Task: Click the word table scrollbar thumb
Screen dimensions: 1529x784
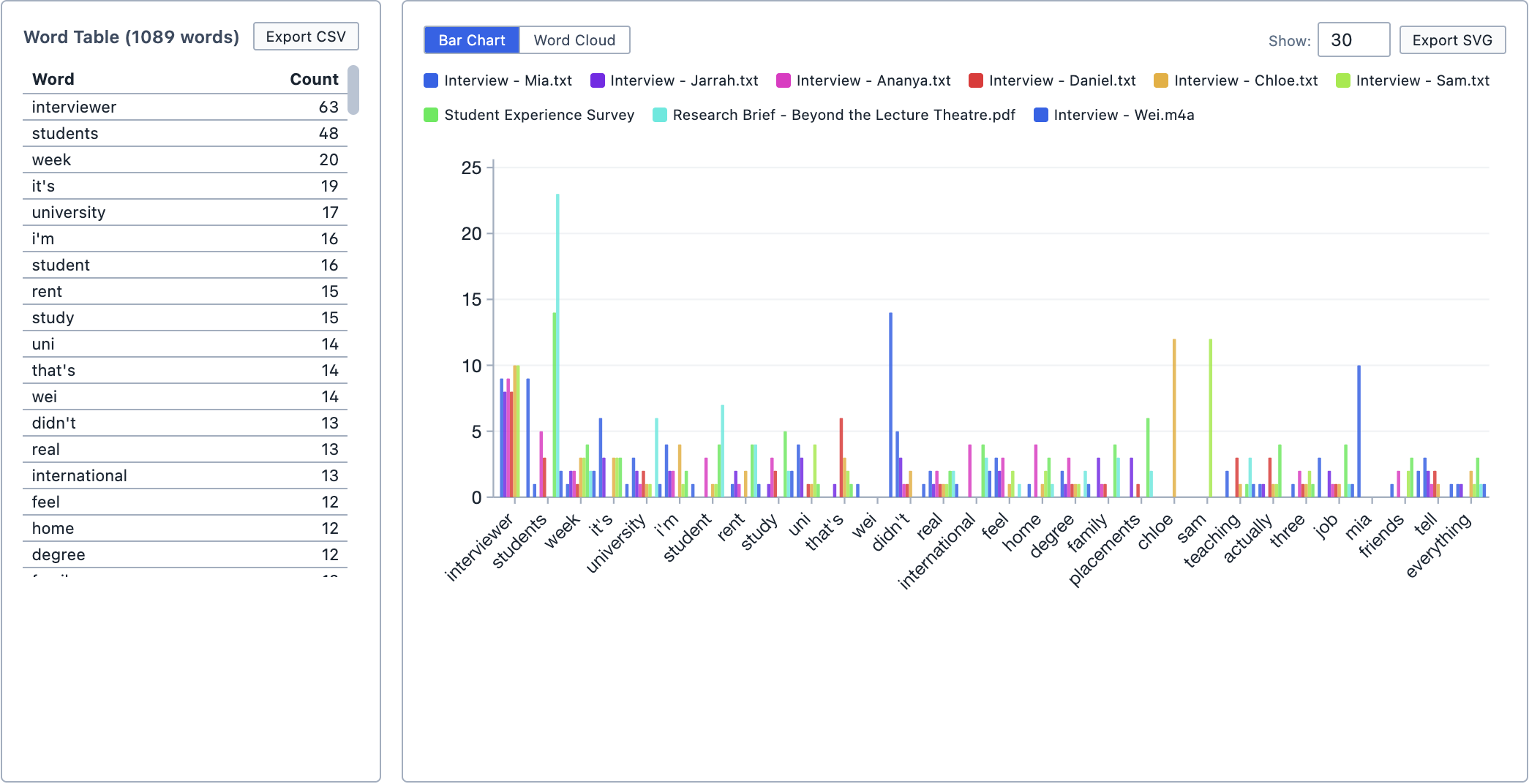Action: tap(353, 90)
